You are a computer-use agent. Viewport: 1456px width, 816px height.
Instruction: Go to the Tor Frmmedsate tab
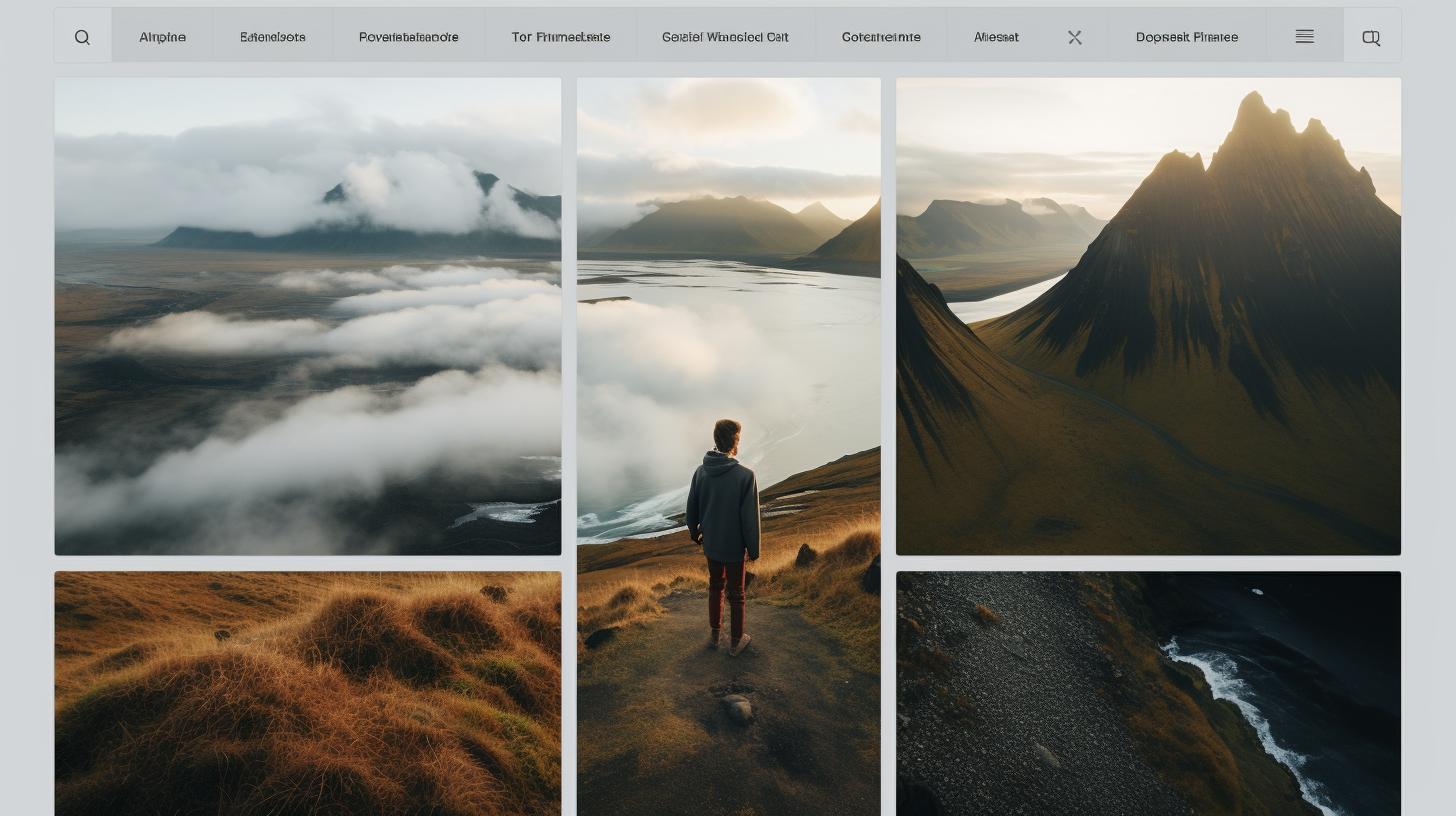[x=560, y=37]
